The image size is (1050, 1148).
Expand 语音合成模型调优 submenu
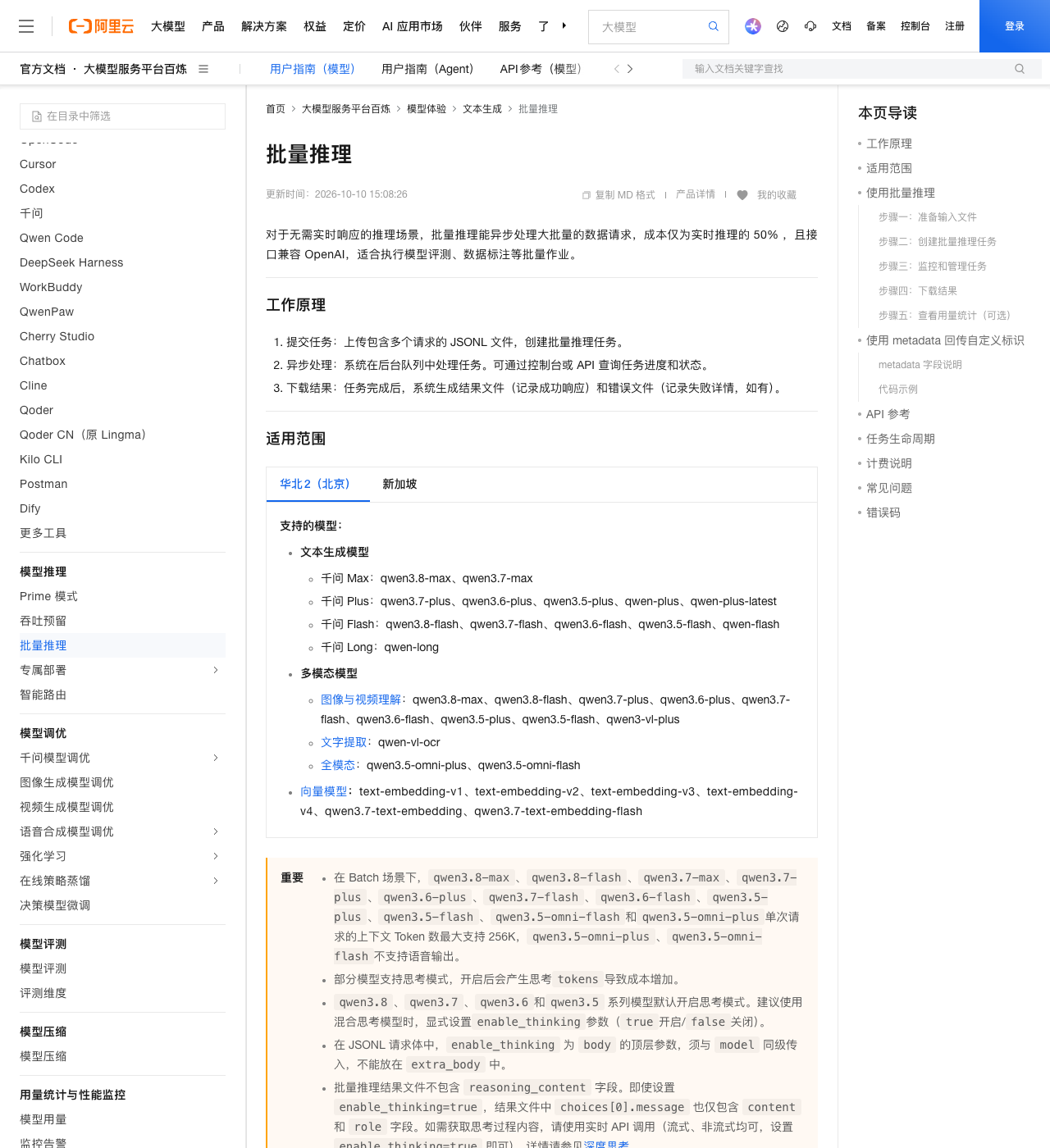pos(216,831)
